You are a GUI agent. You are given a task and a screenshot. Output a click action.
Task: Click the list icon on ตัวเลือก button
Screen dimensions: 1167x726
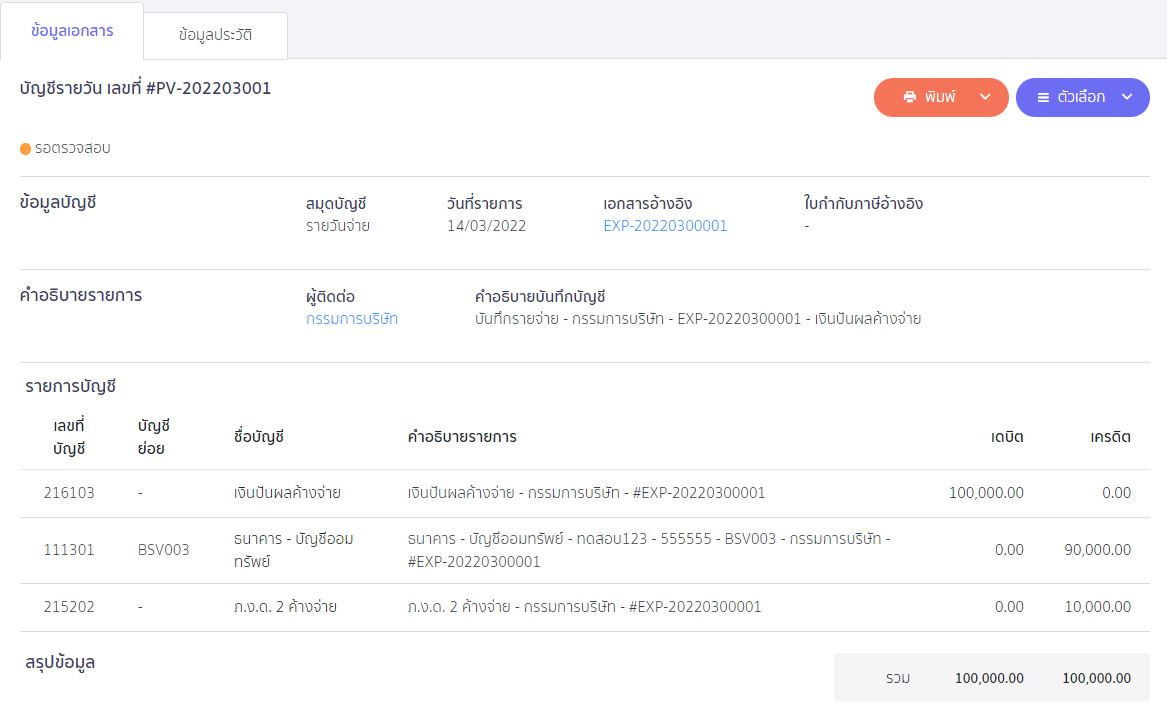point(1043,98)
